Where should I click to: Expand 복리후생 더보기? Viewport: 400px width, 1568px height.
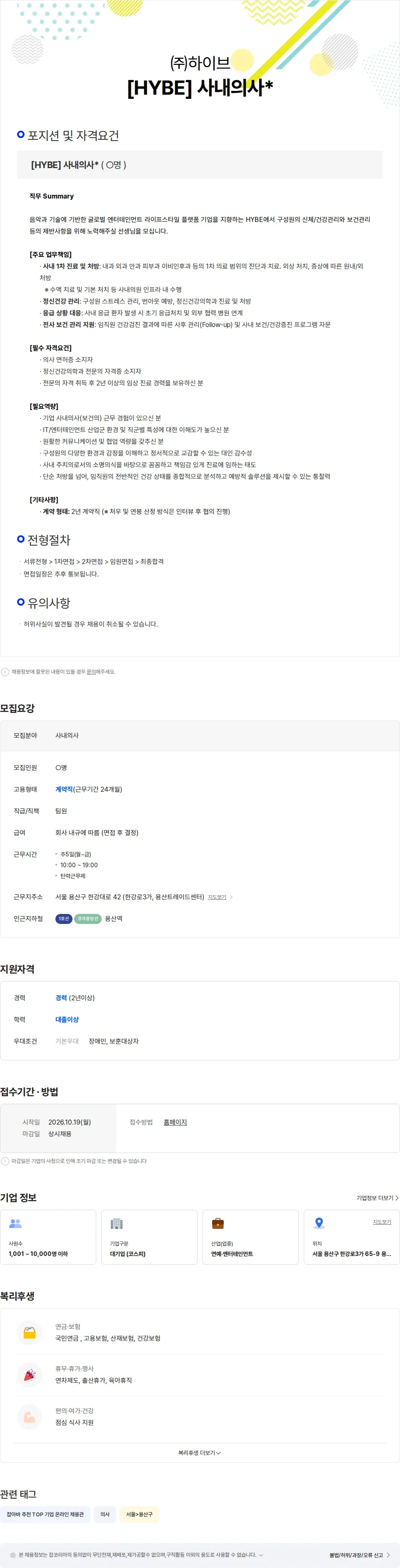coord(200,1452)
